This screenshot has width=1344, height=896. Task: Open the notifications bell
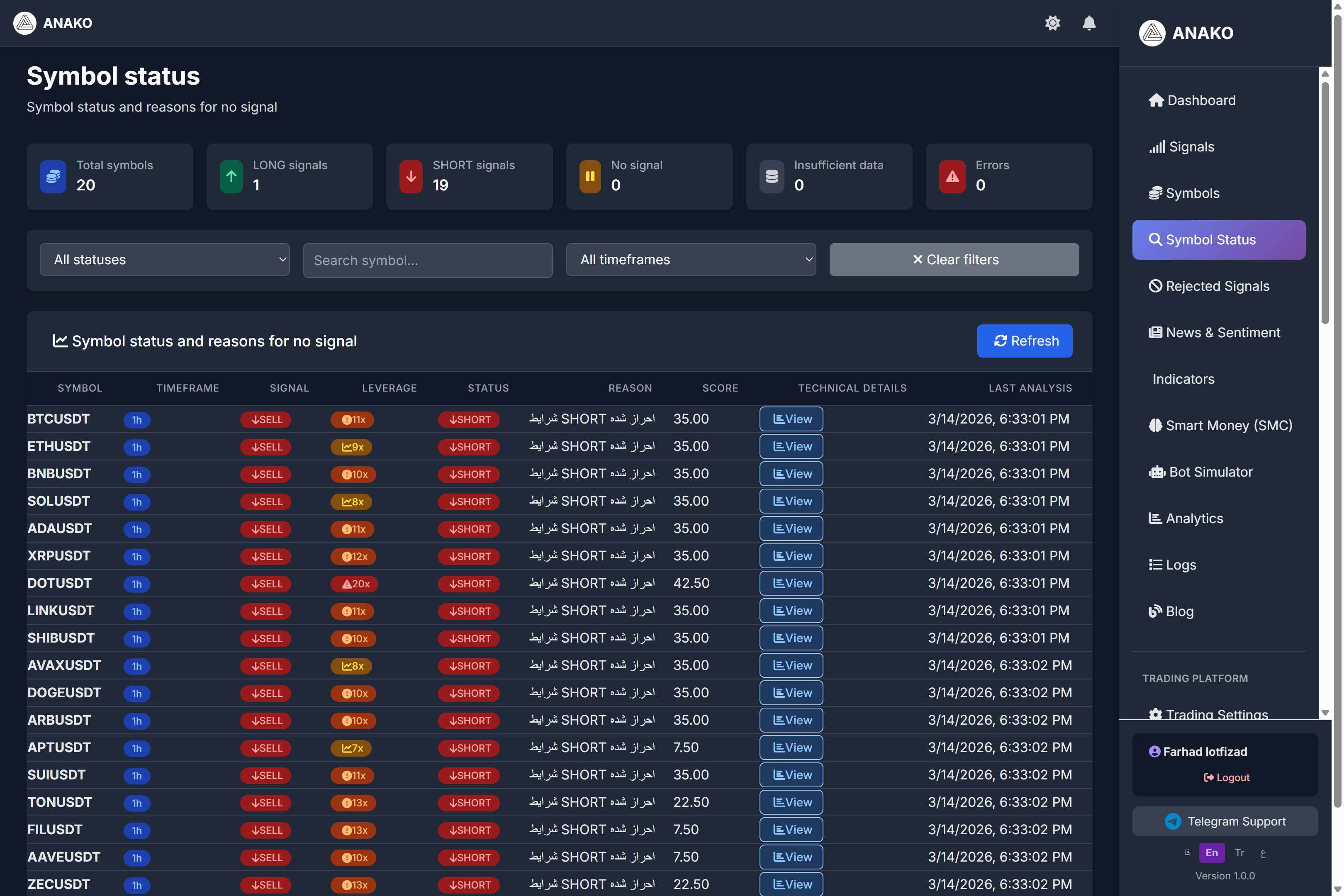pyautogui.click(x=1088, y=23)
